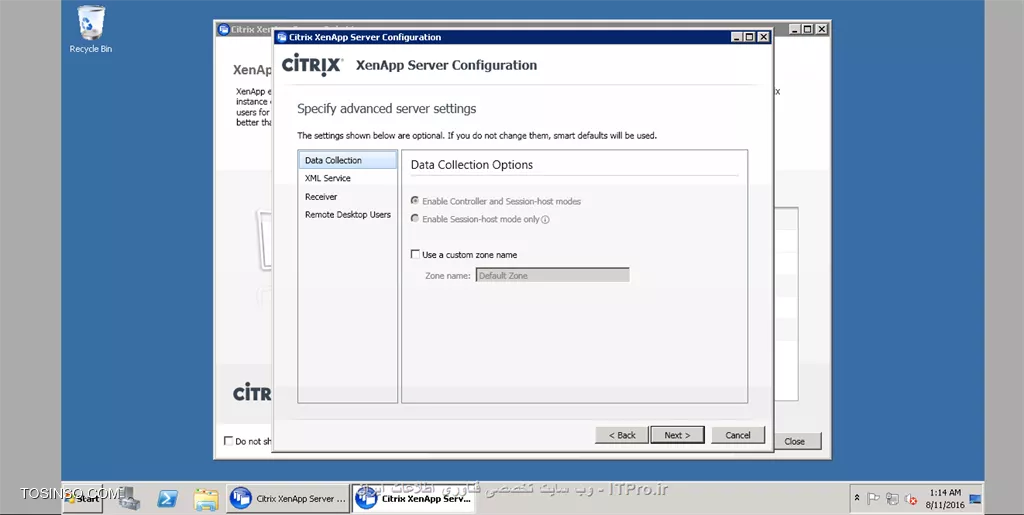The height and width of the screenshot is (515, 1024).
Task: Select Enable Session-host mode only radio
Action: click(x=415, y=219)
